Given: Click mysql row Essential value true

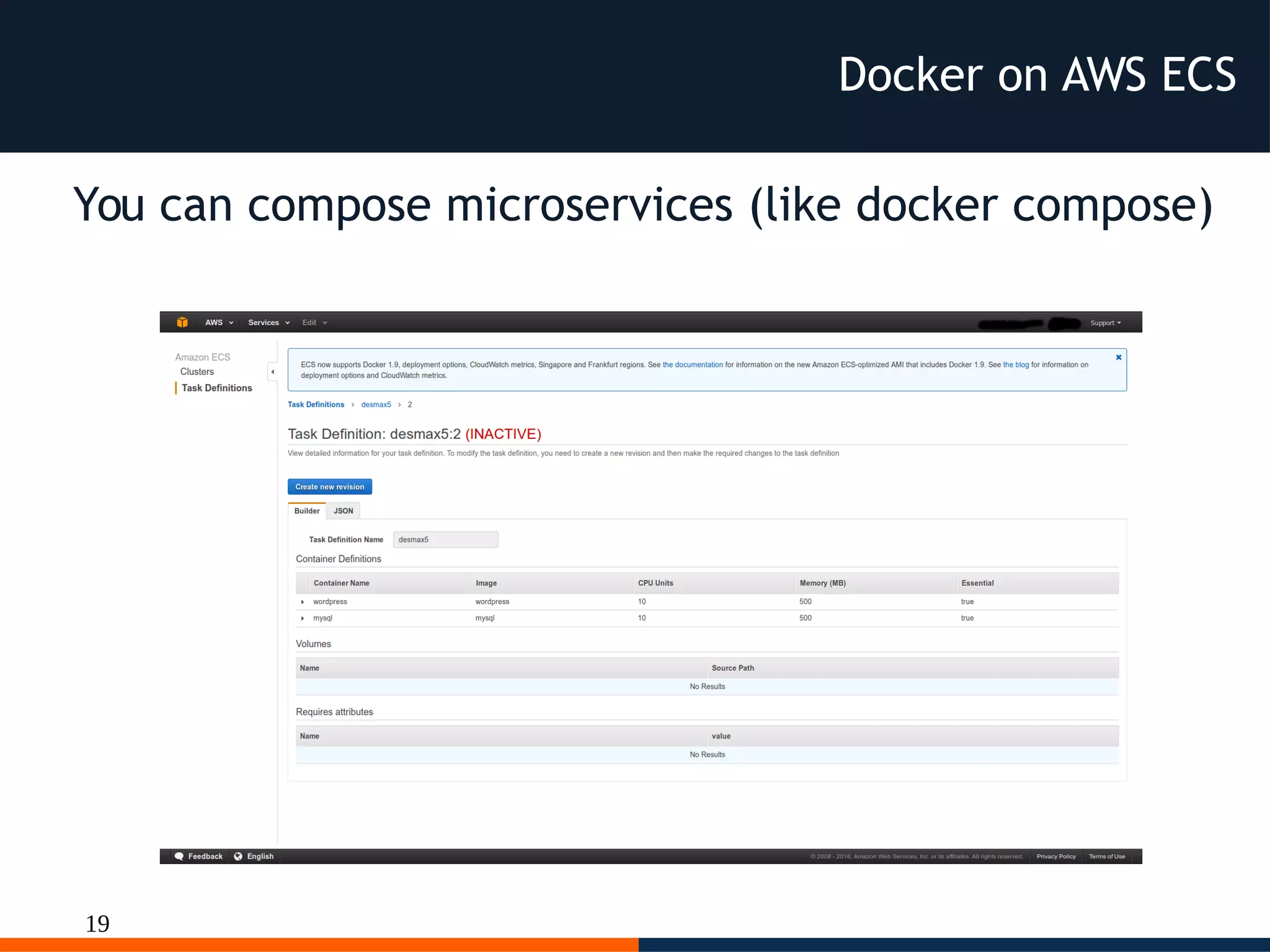Looking at the screenshot, I should point(967,618).
